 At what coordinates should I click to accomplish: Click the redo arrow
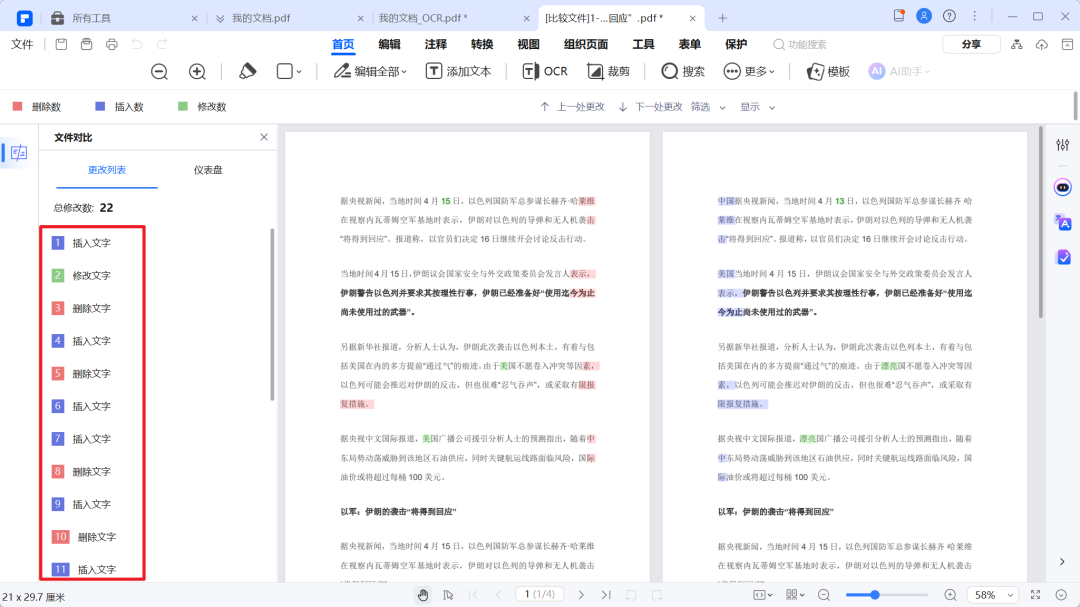coord(162,44)
